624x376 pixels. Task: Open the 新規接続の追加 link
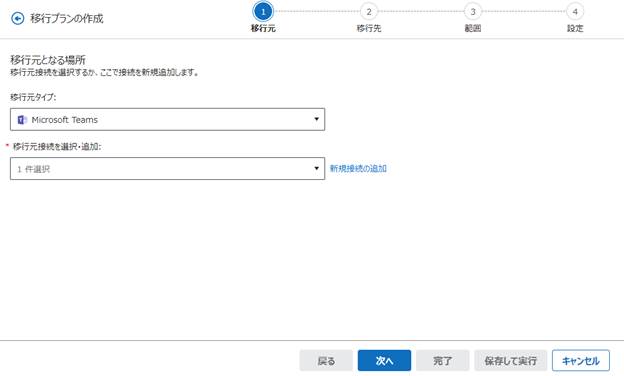coord(358,168)
